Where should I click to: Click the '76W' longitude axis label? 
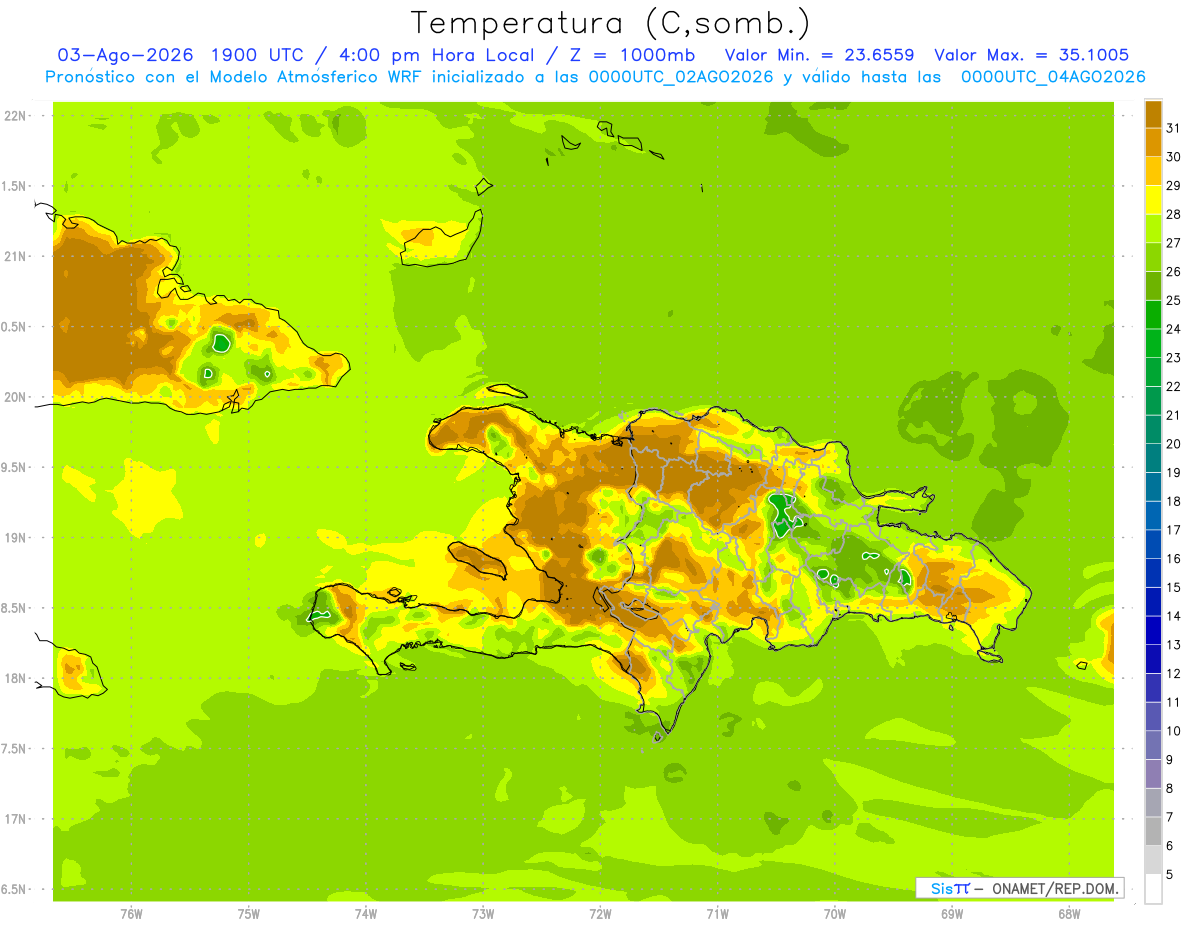coord(131,914)
